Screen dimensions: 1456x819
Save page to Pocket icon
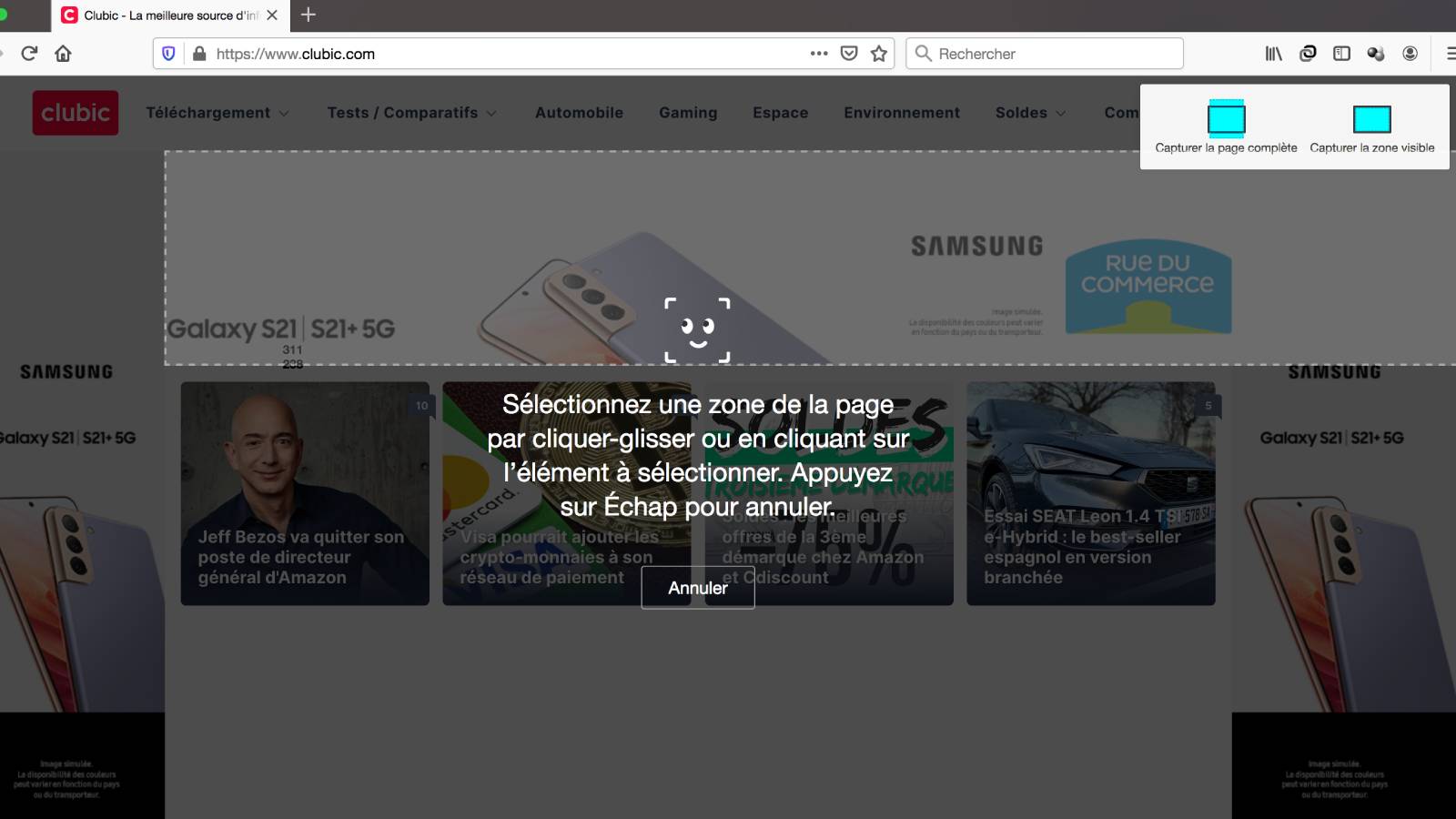848,54
